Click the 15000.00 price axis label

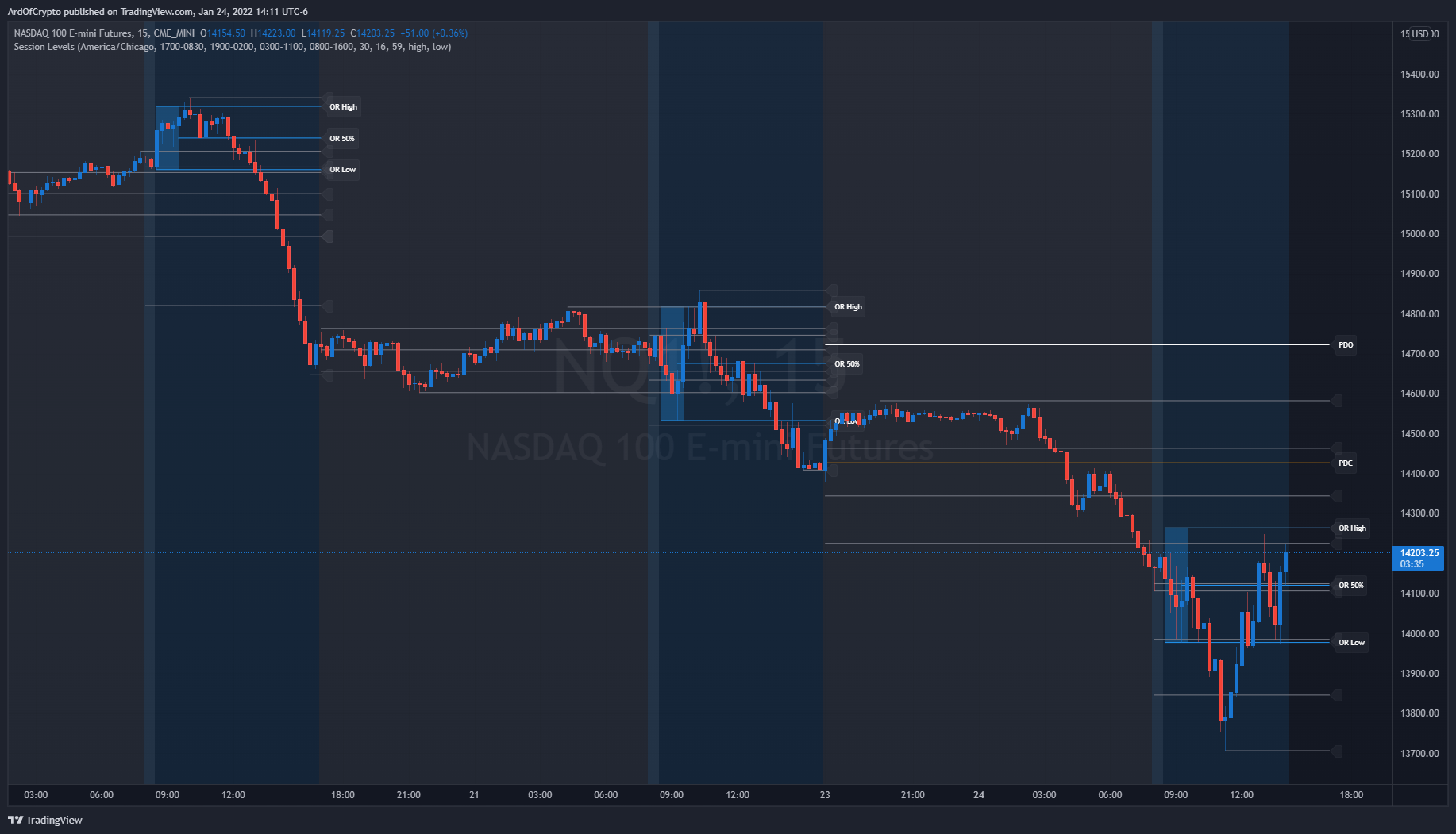tap(1419, 234)
